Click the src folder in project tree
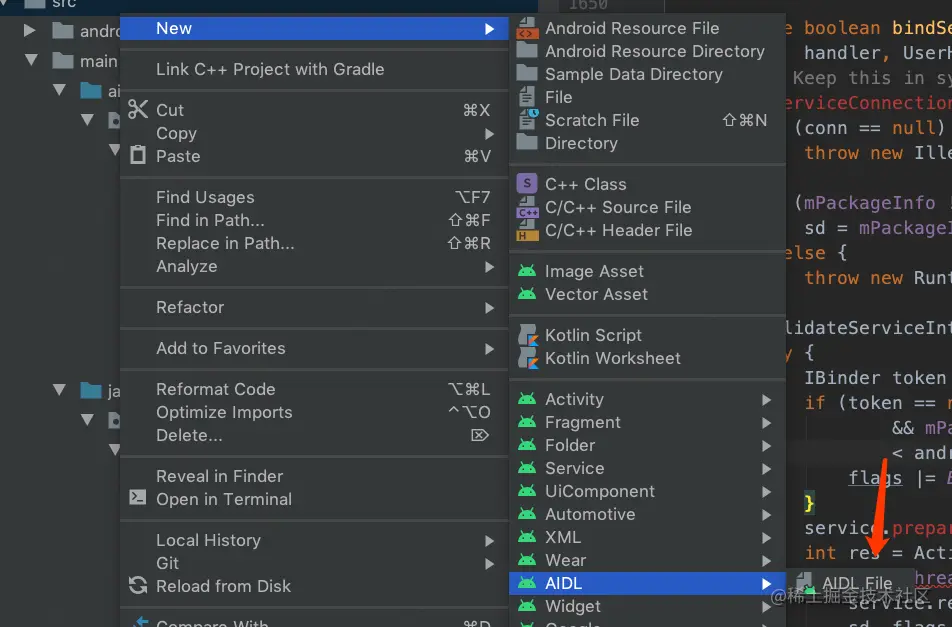 (50, 4)
